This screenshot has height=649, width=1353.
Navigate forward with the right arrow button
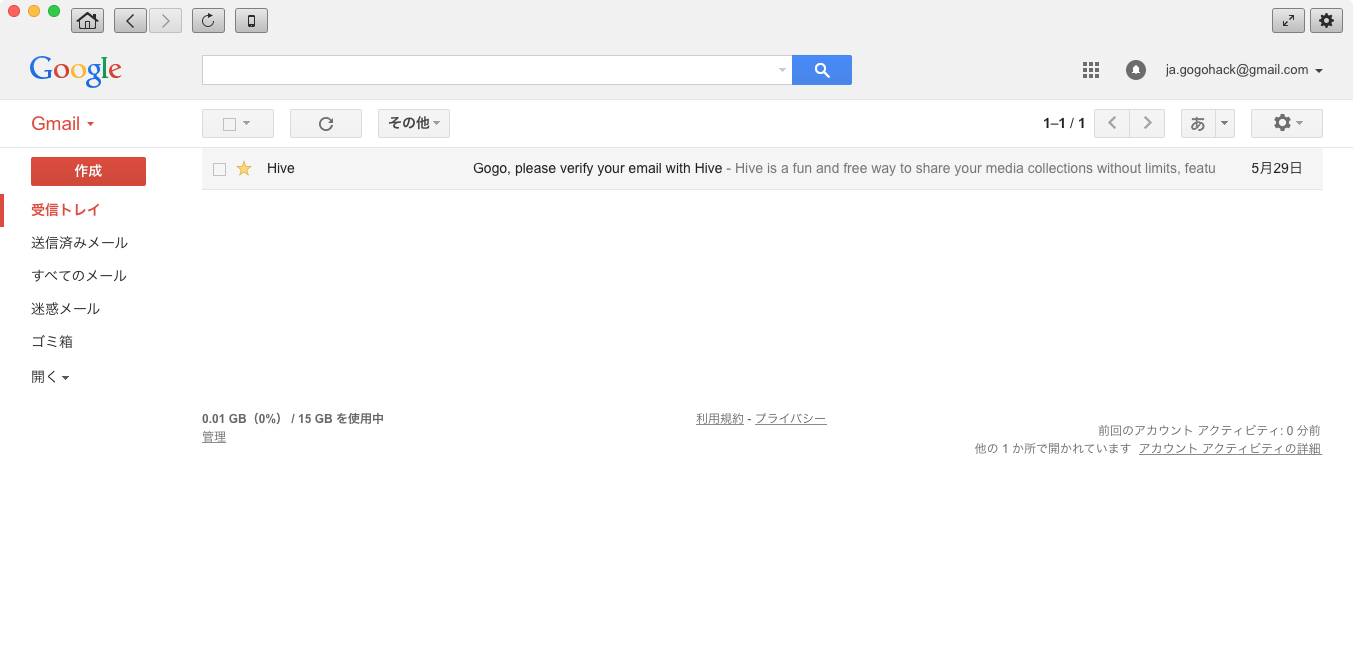(x=165, y=20)
